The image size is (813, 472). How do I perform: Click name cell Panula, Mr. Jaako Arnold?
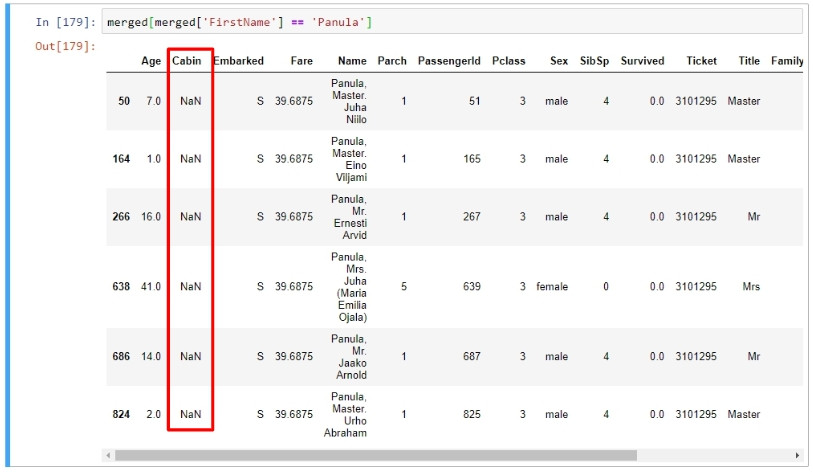click(349, 357)
